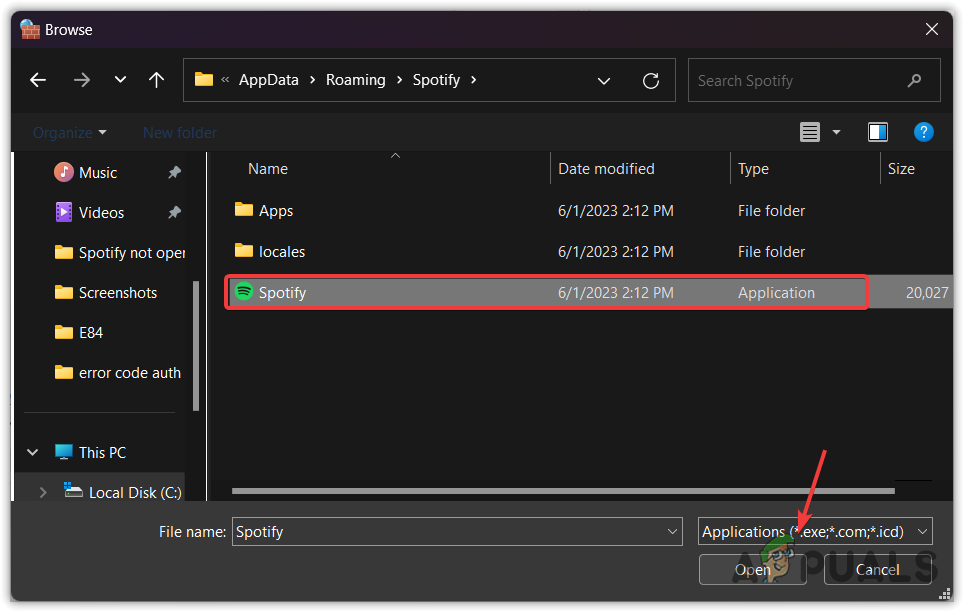Expand the Local Disk (C:) node
The height and width of the screenshot is (612, 964).
pyautogui.click(x=42, y=493)
